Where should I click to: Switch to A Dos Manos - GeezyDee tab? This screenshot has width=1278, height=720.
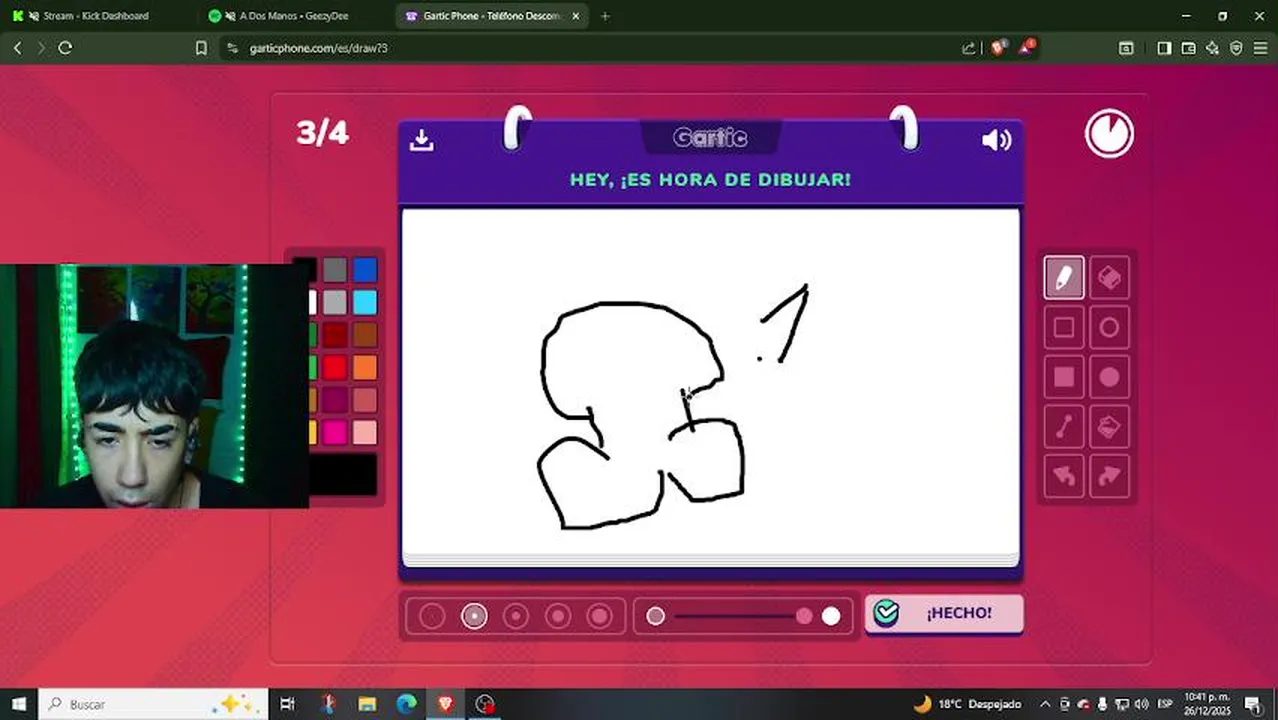tap(294, 16)
